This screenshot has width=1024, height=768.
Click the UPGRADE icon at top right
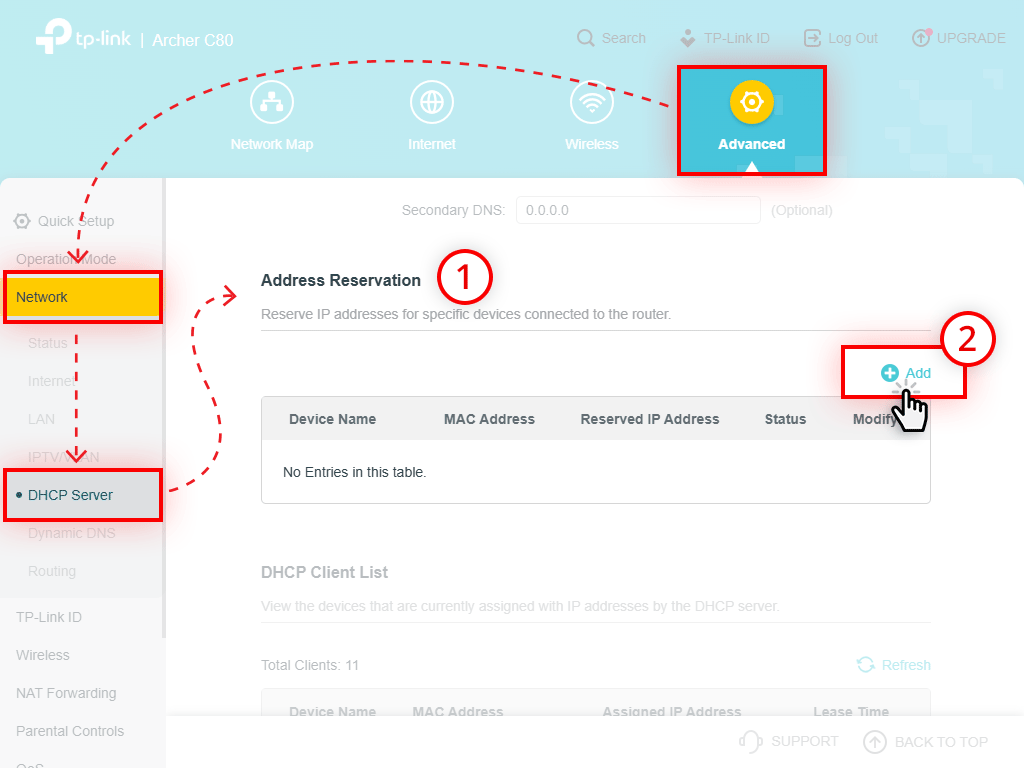pyautogui.click(x=919, y=37)
